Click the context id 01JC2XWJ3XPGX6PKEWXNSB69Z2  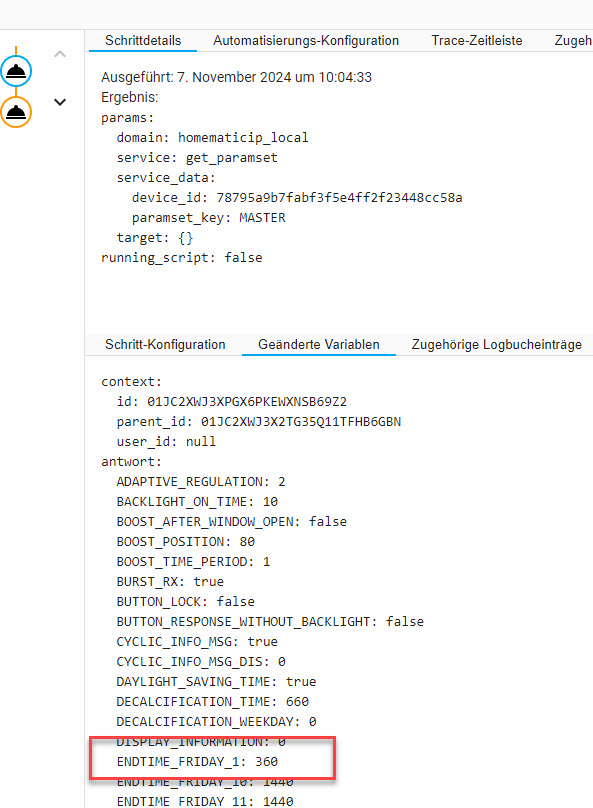pos(247,402)
